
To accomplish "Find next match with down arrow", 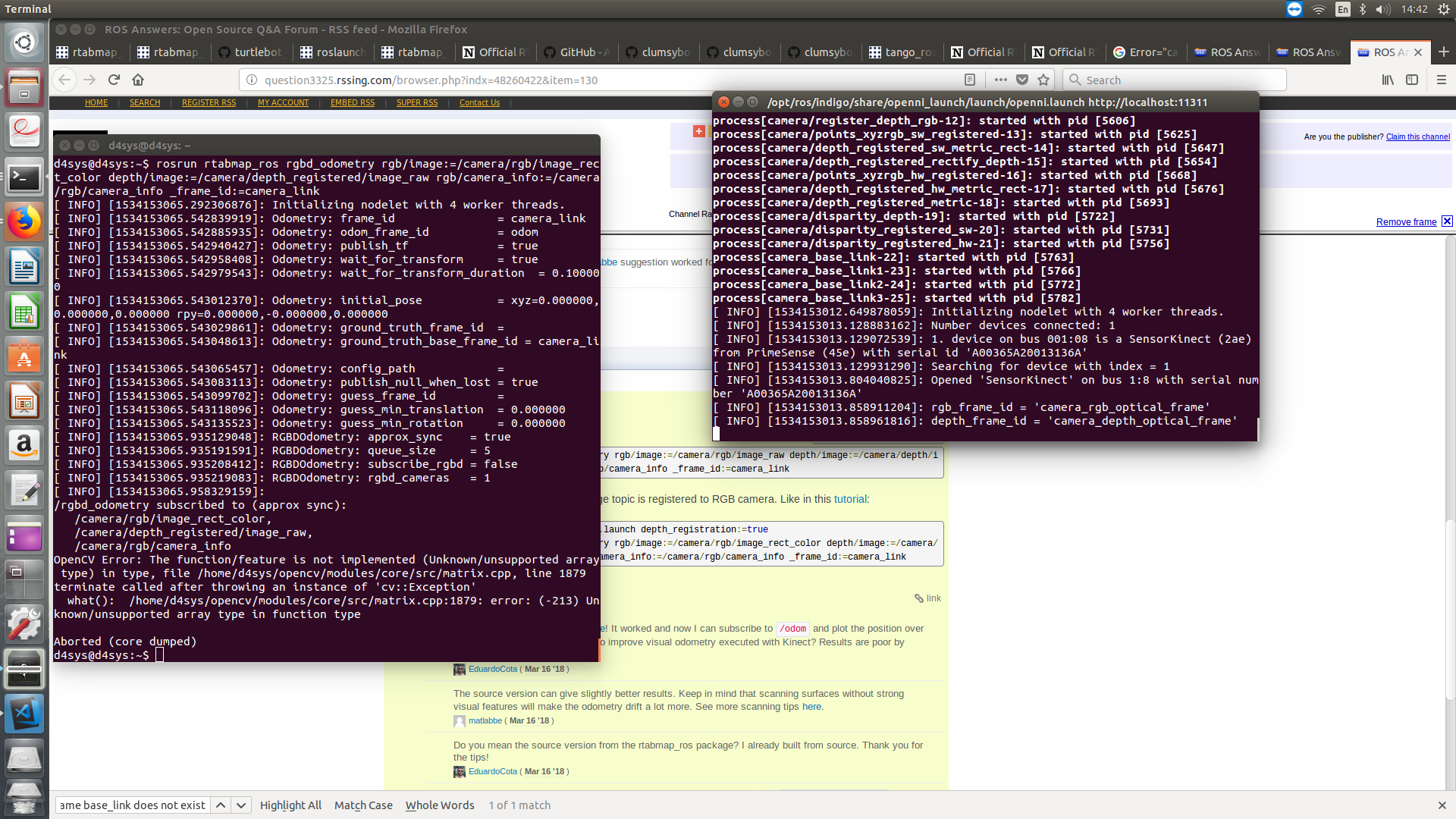I will 241,805.
